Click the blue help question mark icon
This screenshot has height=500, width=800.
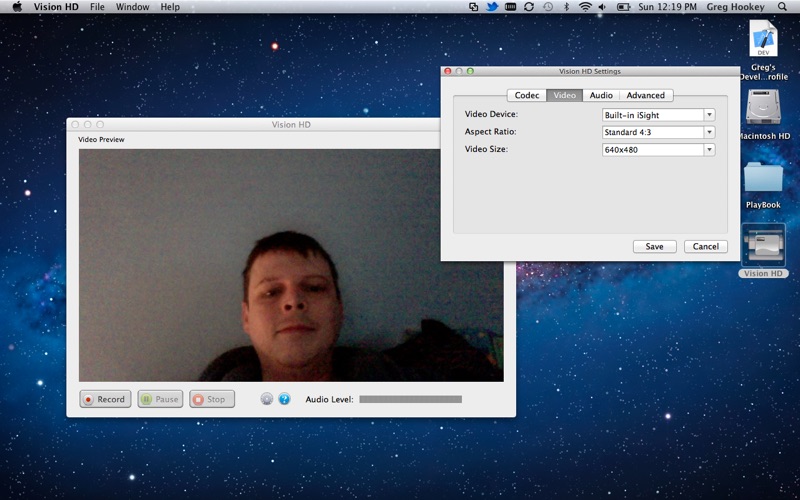[x=284, y=399]
